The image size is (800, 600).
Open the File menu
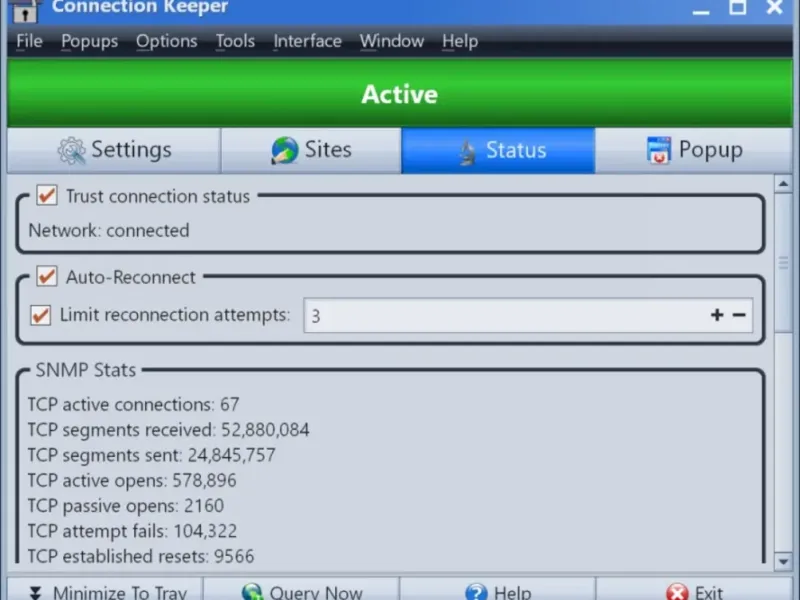click(29, 41)
